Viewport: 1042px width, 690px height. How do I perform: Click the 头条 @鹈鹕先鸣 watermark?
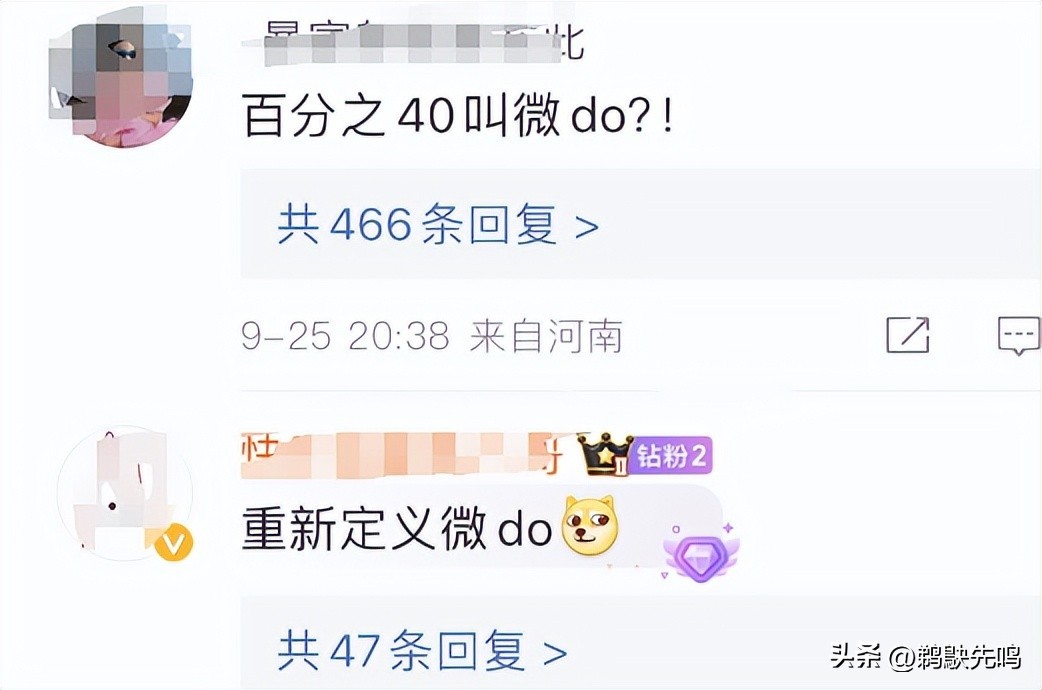(926, 656)
